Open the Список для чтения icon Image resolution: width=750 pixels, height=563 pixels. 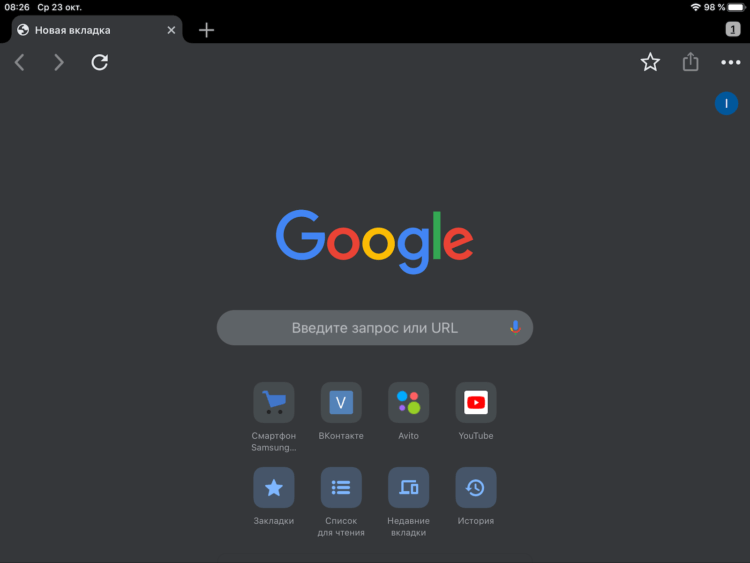click(x=341, y=487)
